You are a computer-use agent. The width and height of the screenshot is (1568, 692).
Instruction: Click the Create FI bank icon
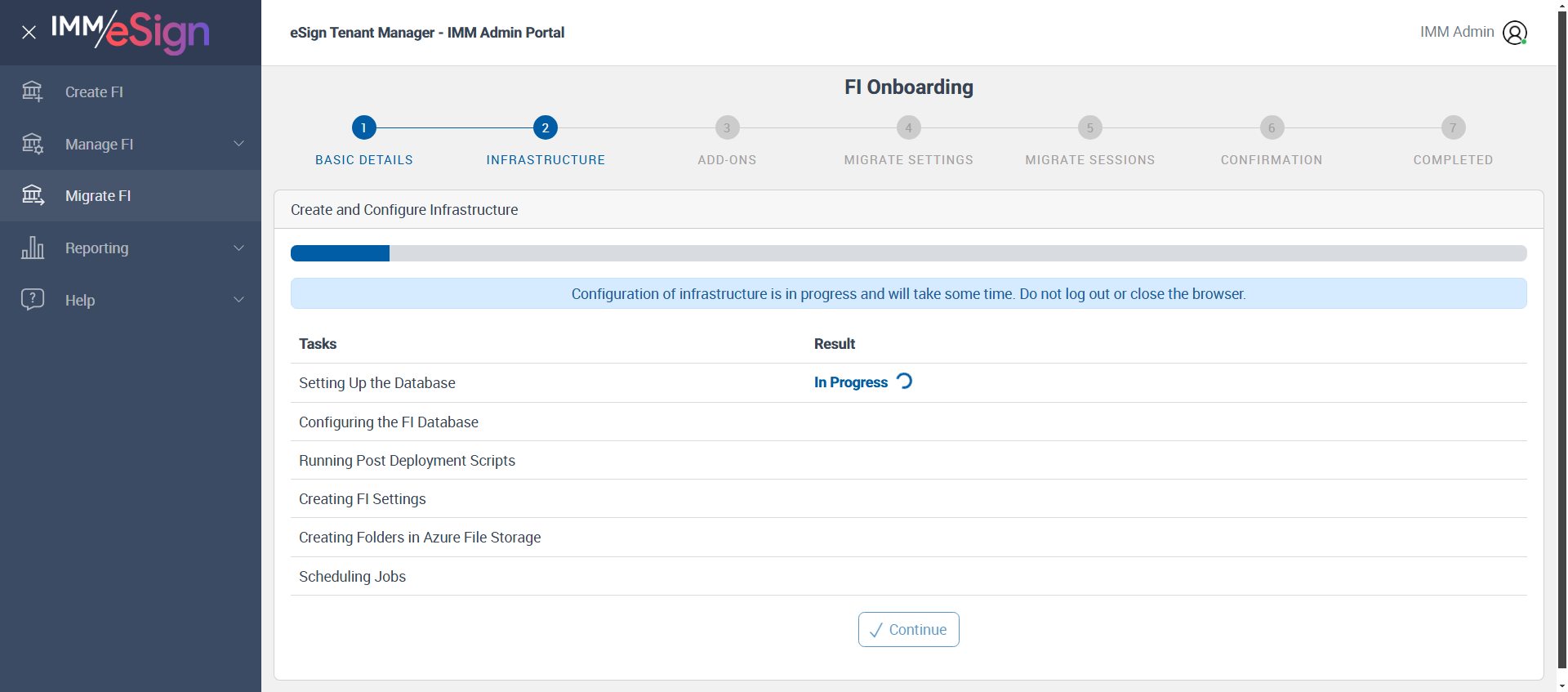pos(33,92)
